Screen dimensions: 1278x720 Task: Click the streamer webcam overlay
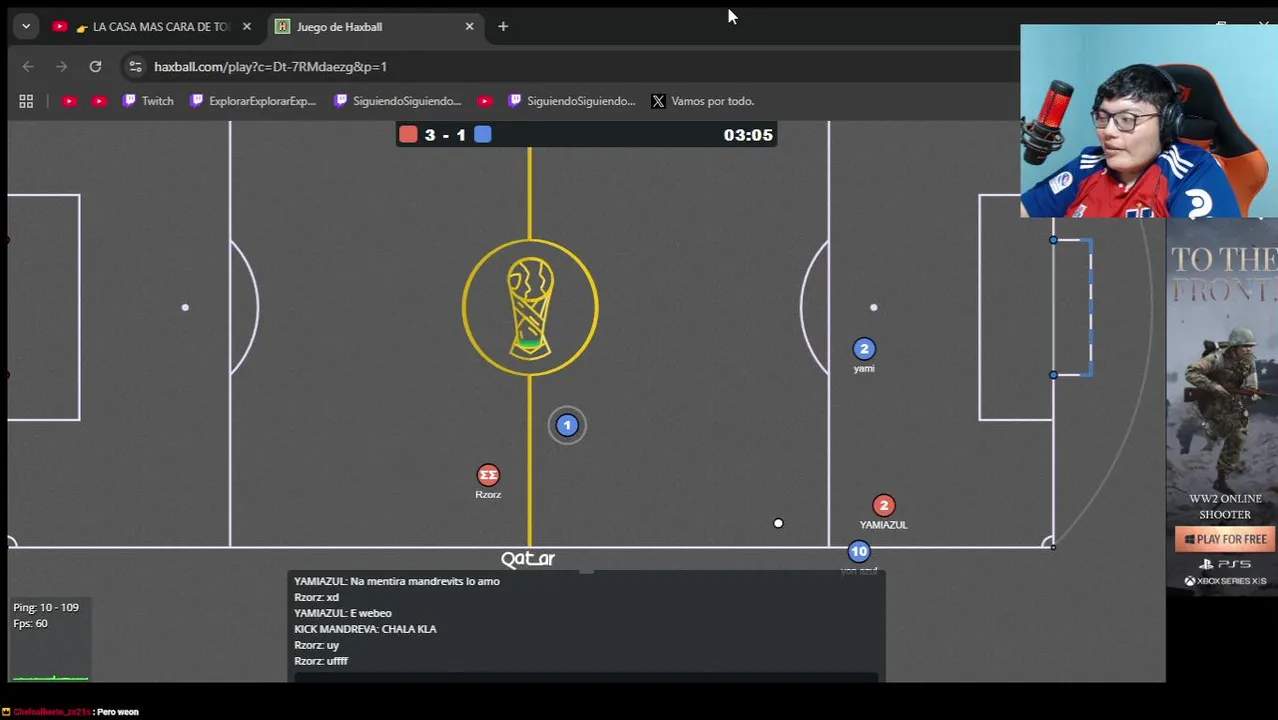(1149, 121)
